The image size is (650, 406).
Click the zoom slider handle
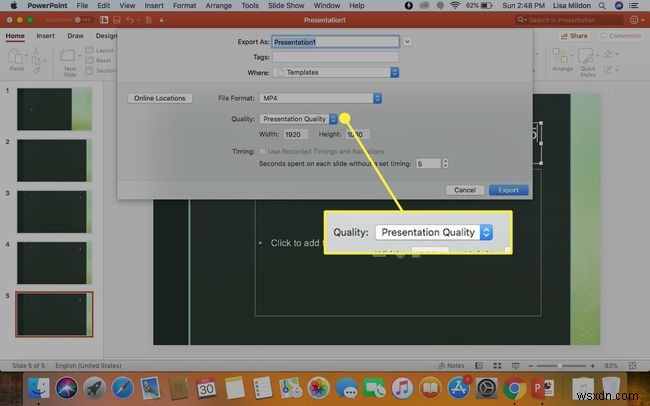point(560,366)
